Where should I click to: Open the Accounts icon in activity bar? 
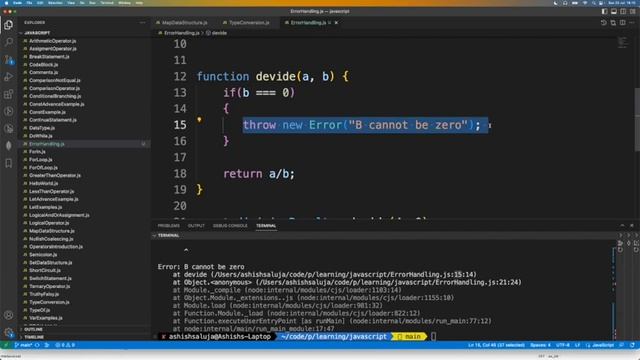coord(9,315)
